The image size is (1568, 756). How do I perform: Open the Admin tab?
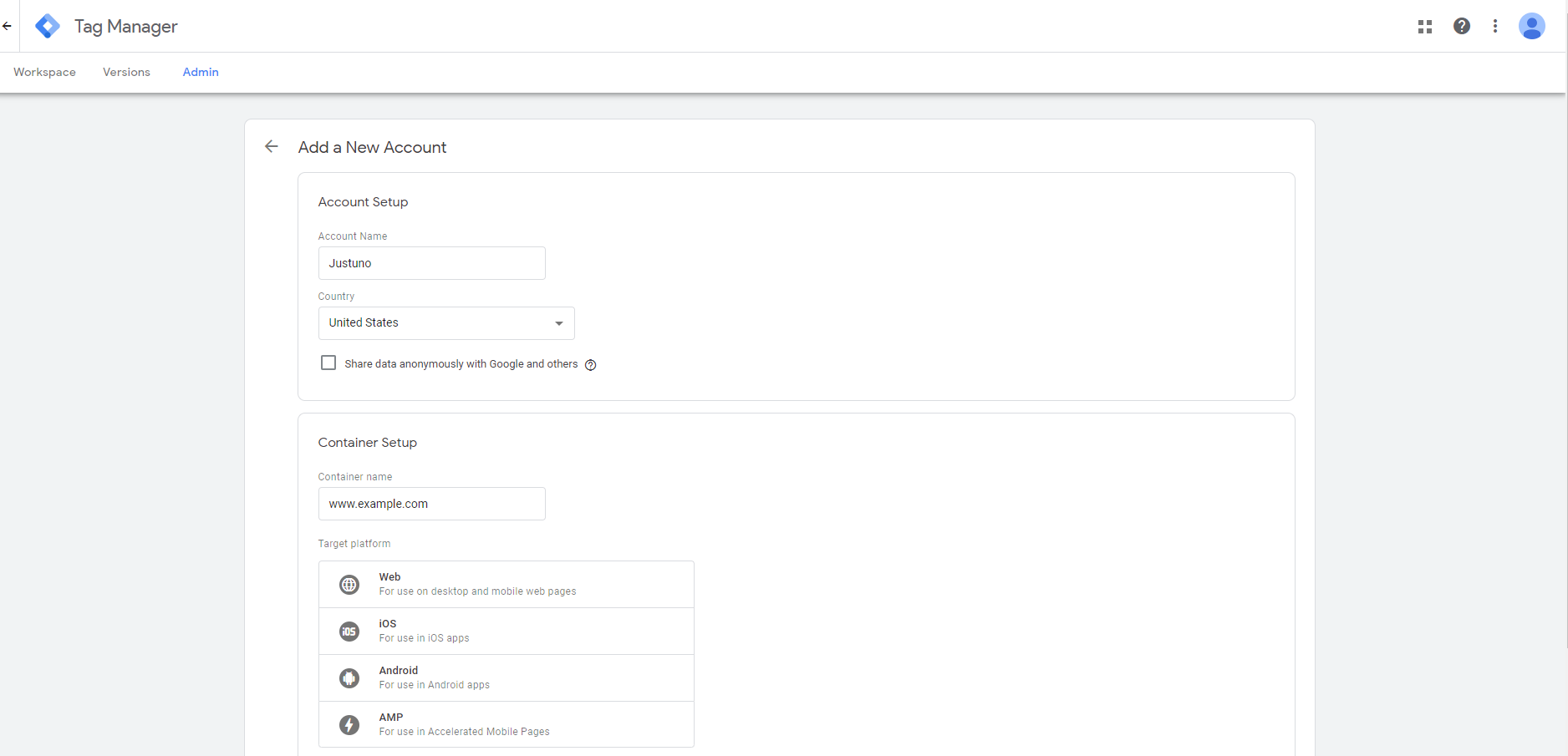point(200,72)
